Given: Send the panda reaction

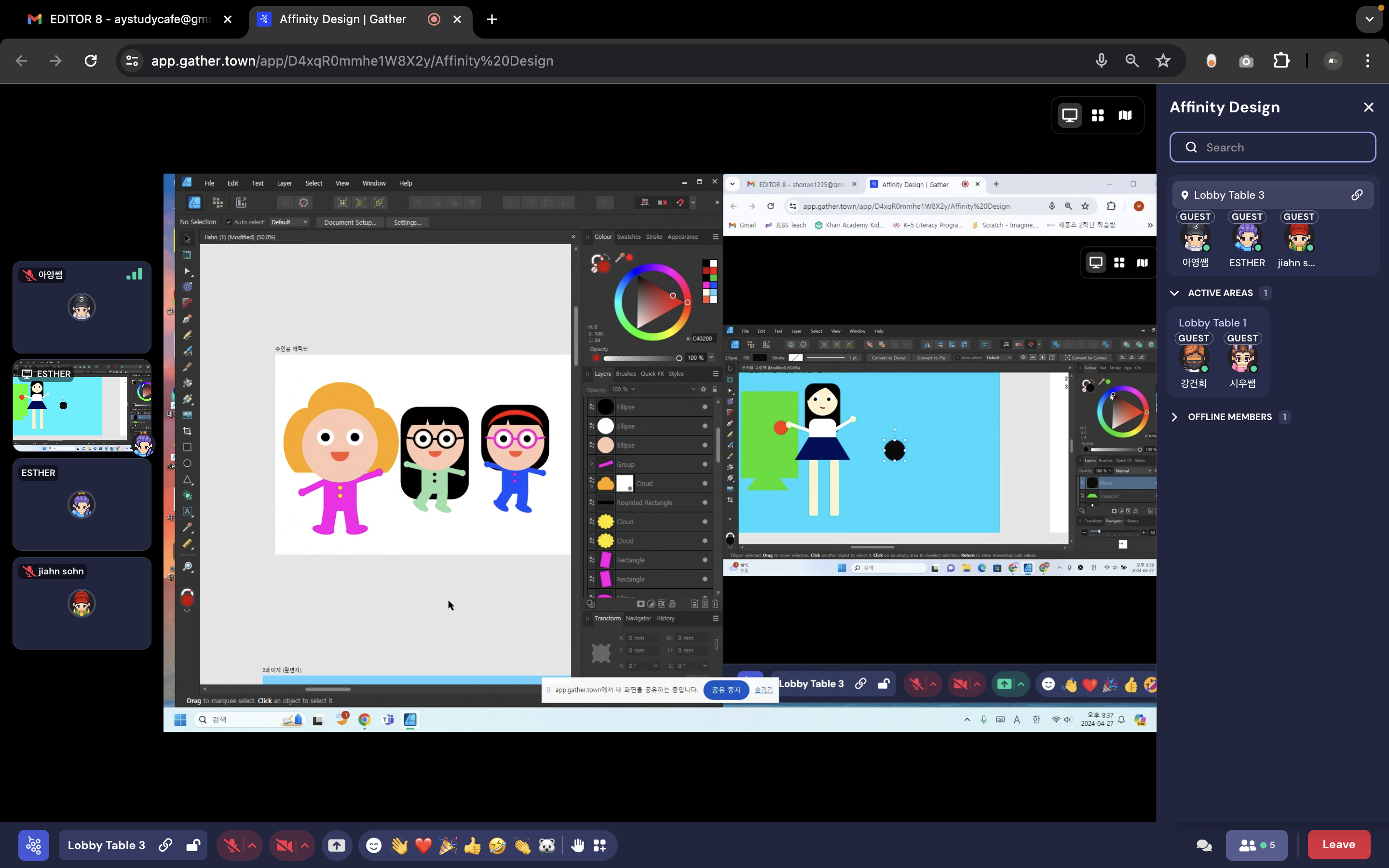Looking at the screenshot, I should [x=547, y=845].
